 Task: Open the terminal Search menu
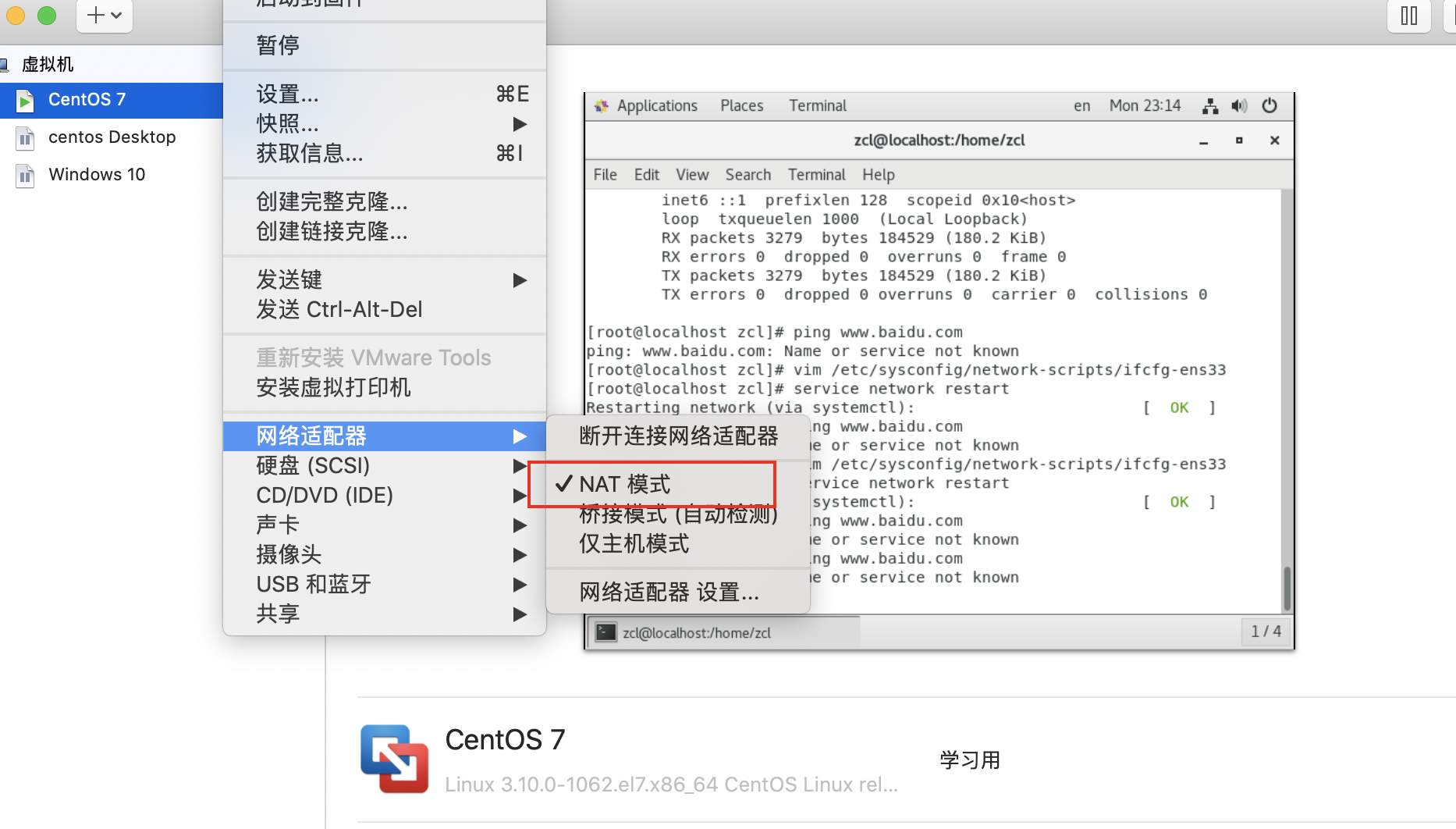pos(748,175)
